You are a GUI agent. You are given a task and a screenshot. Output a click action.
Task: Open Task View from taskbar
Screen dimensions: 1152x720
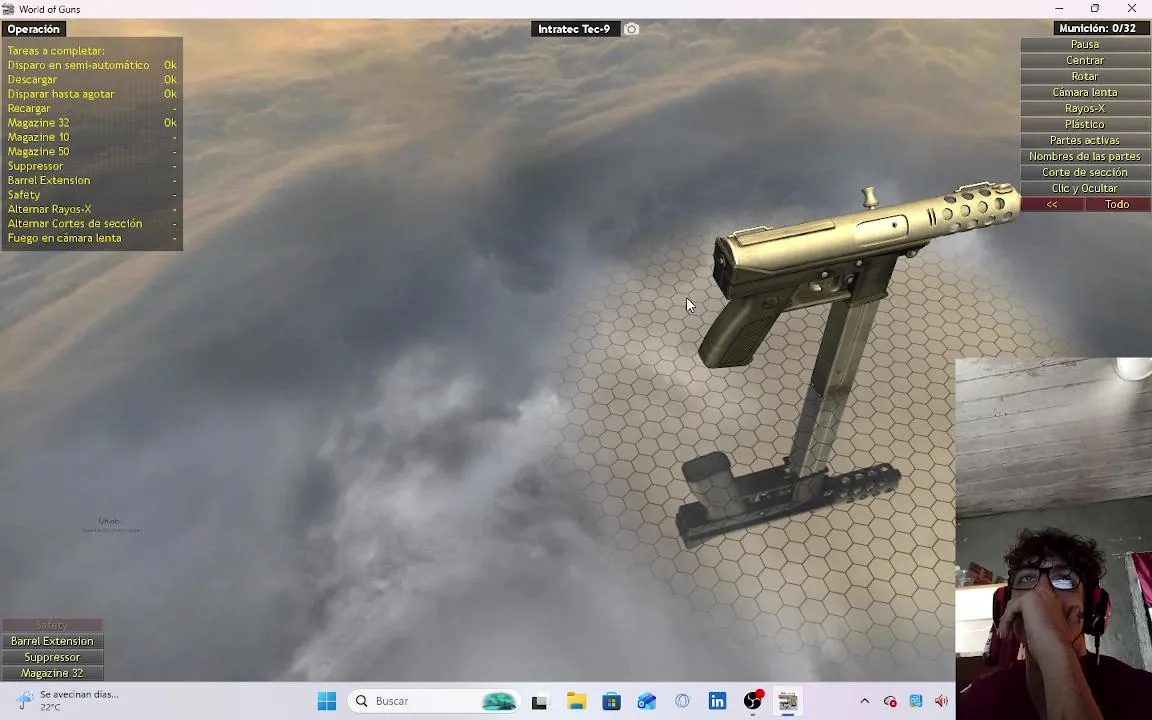(x=539, y=702)
